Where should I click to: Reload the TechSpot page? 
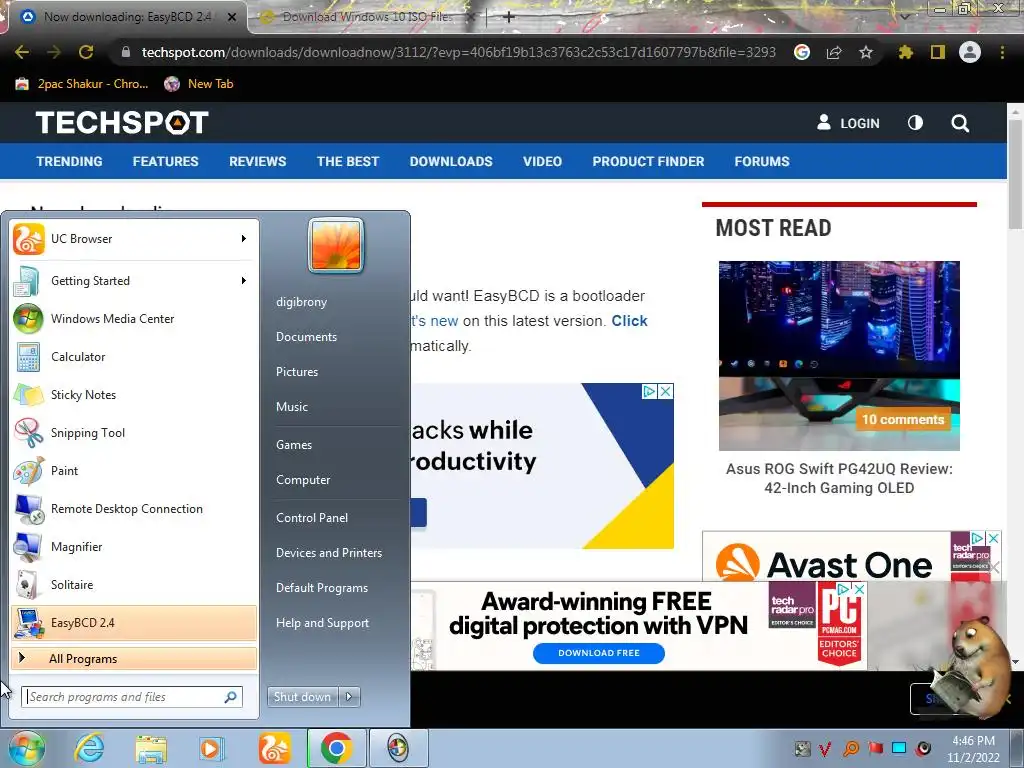(86, 52)
